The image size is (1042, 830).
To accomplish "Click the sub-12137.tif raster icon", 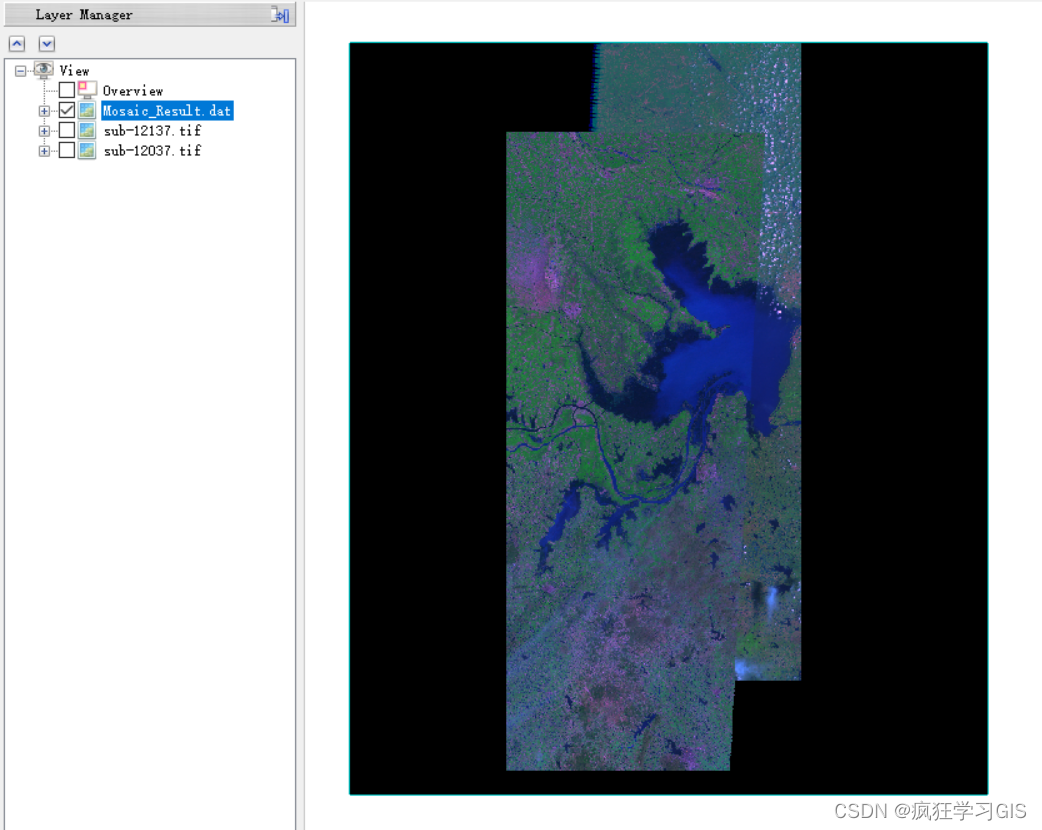I will [87, 130].
